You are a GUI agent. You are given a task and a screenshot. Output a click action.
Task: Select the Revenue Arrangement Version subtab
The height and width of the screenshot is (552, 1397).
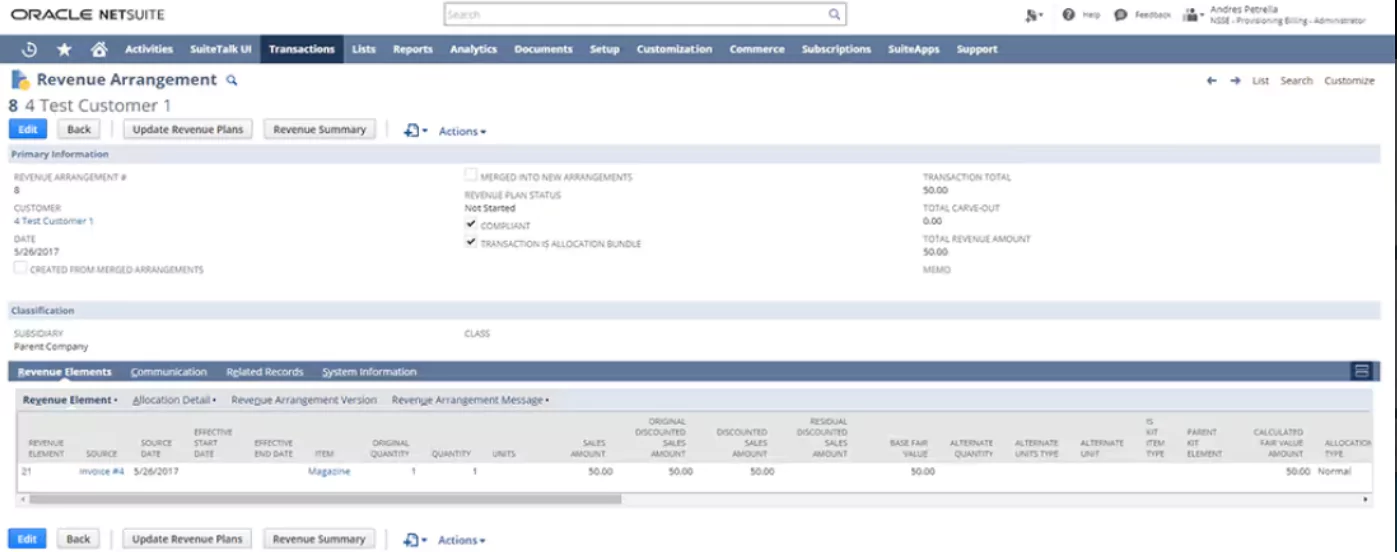[304, 400]
